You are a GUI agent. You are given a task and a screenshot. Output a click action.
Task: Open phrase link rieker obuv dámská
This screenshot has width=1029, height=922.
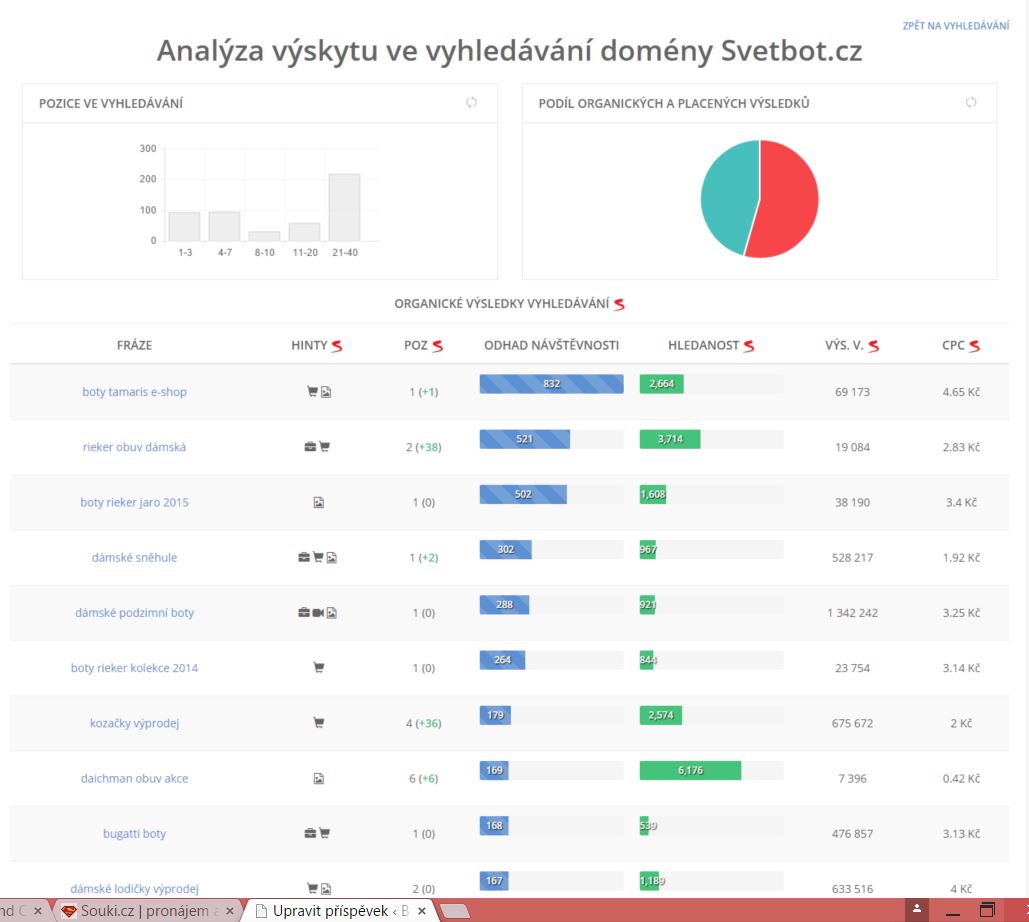coord(135,447)
